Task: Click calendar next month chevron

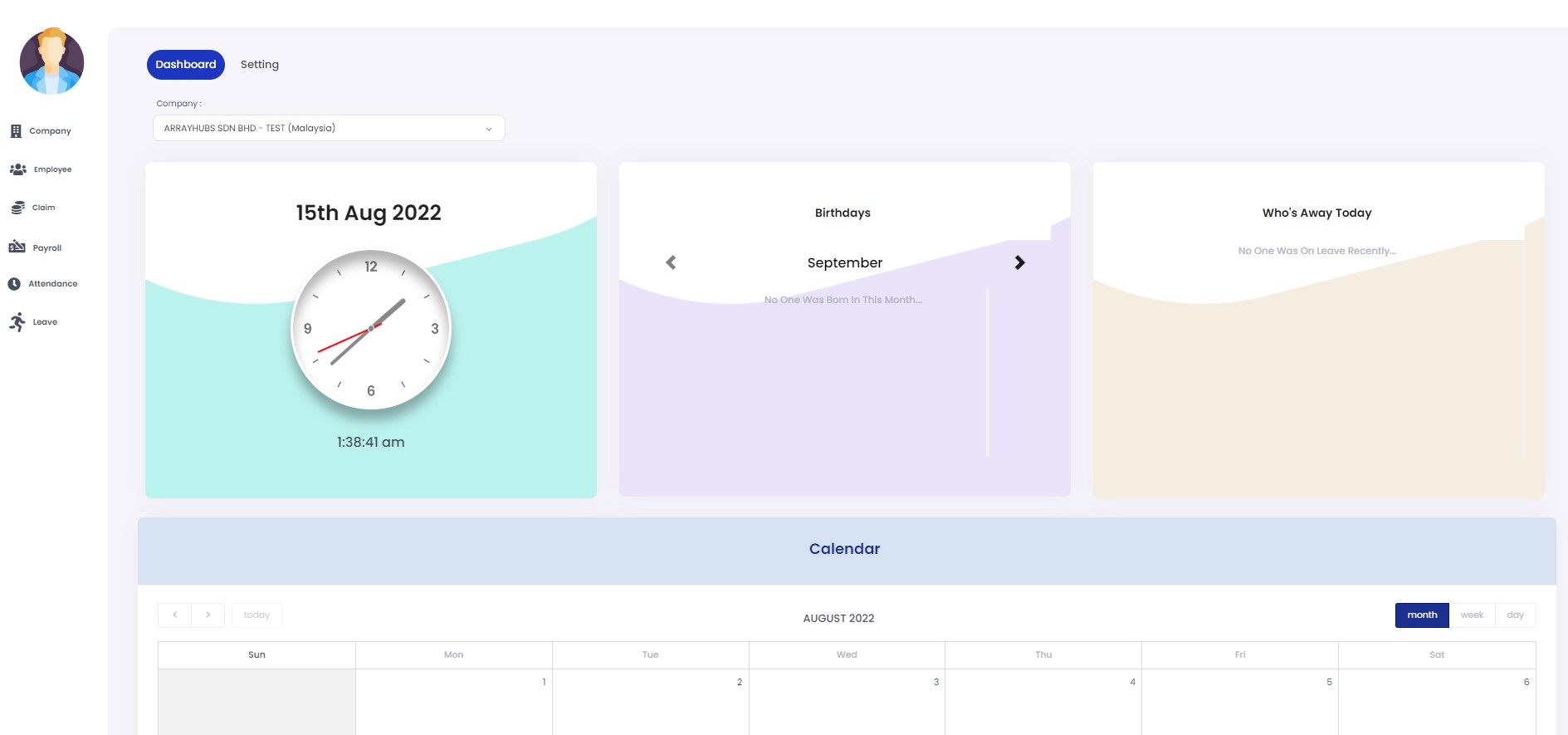Action: (x=208, y=615)
